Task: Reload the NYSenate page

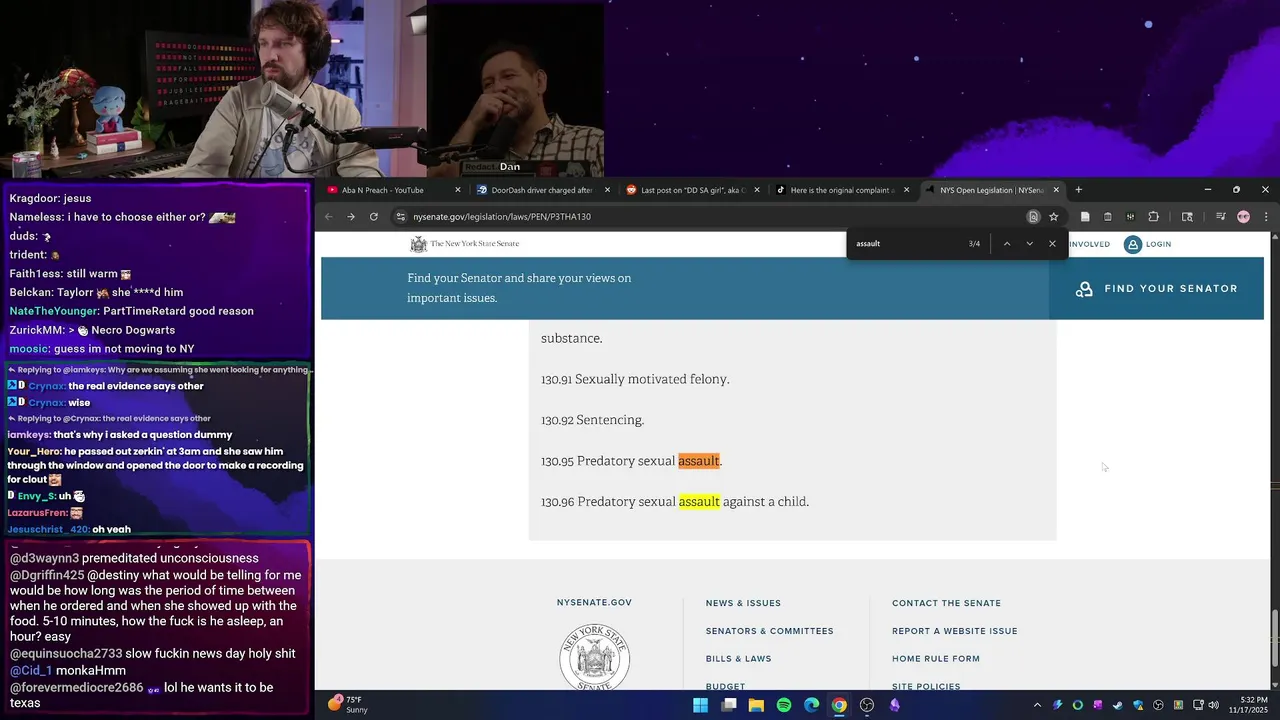Action: click(x=374, y=217)
